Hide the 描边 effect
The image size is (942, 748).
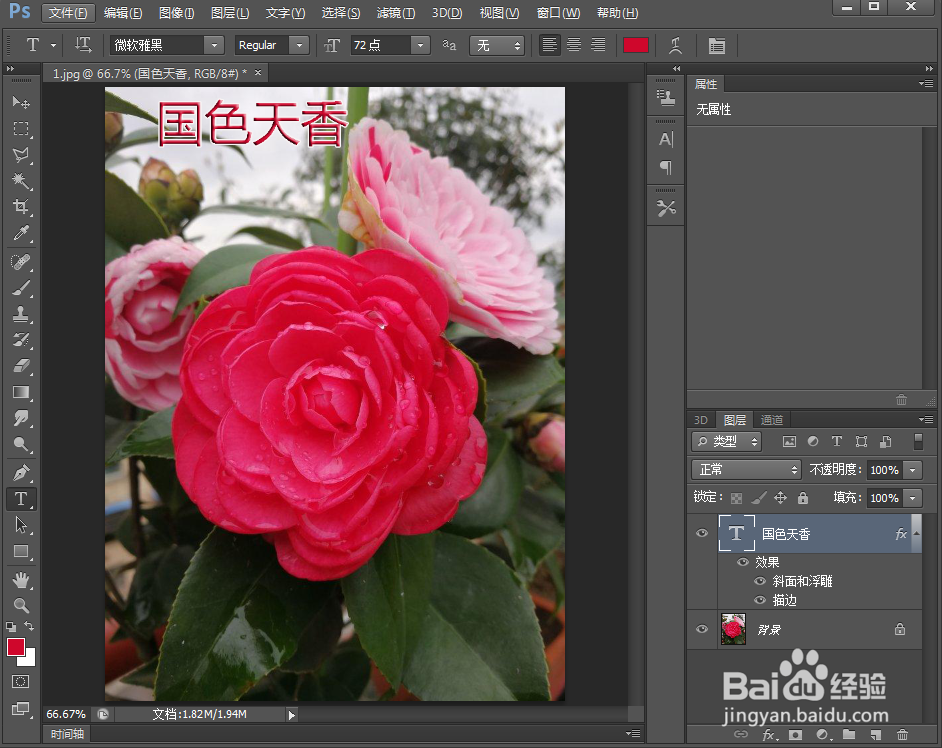pyautogui.click(x=760, y=600)
